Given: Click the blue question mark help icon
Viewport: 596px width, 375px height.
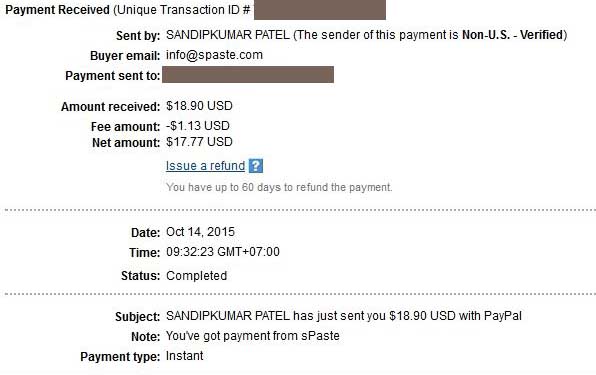Looking at the screenshot, I should pos(256,166).
